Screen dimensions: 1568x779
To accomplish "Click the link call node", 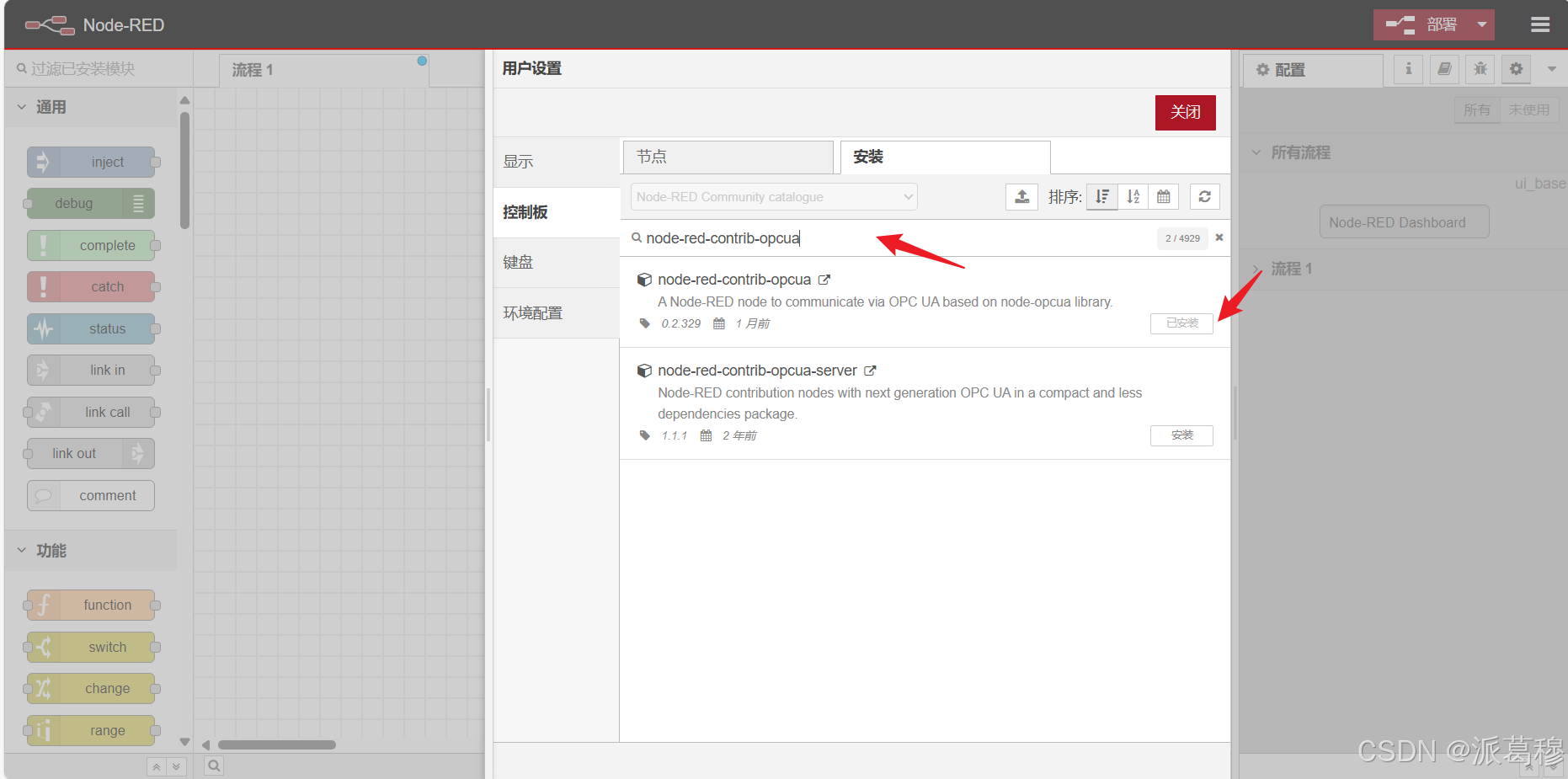I will coord(91,412).
